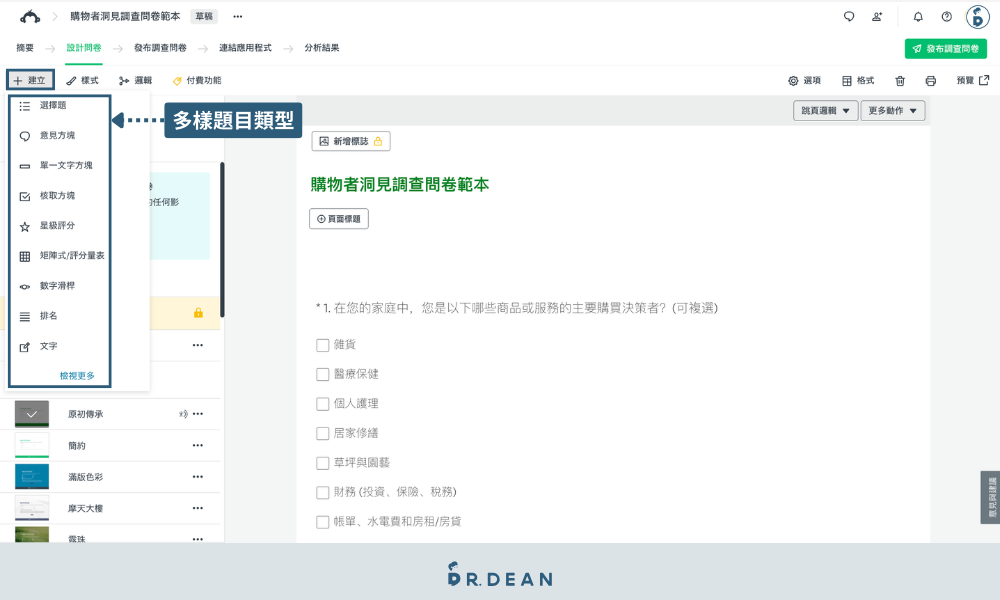Click the lock icon on highlighted theme row
The height and width of the screenshot is (600, 1000).
[x=198, y=312]
